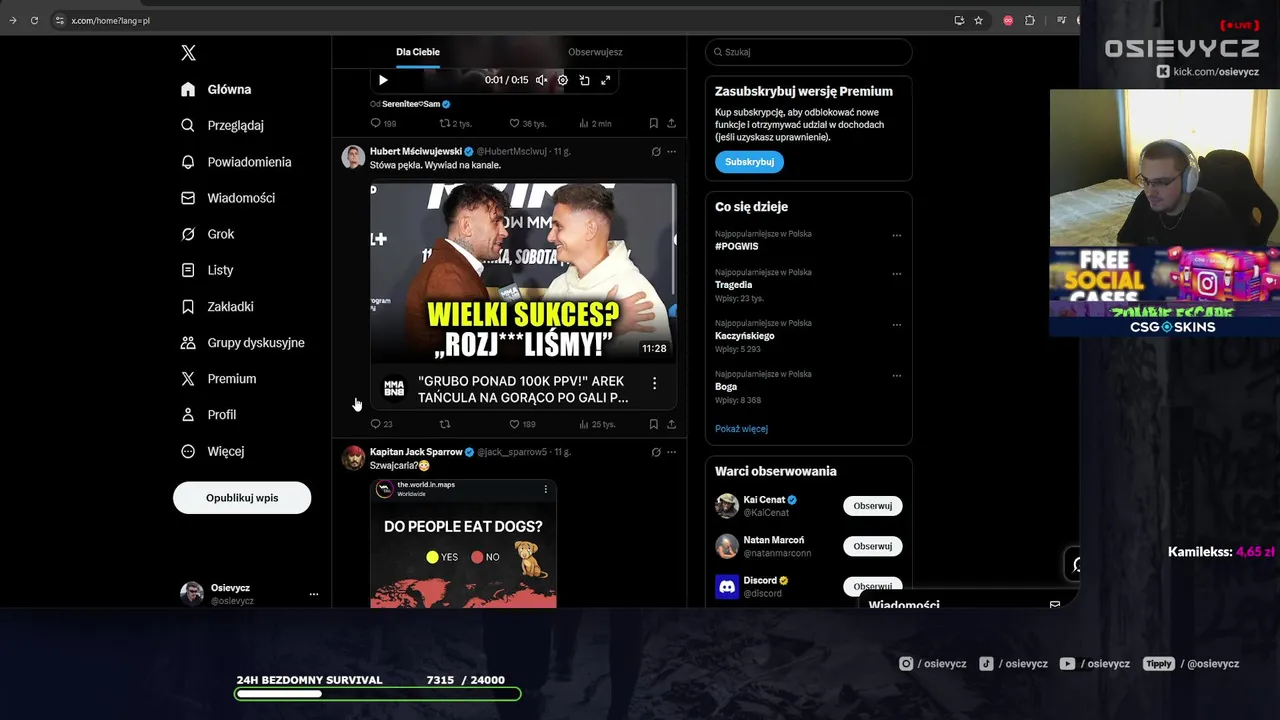Open MMA video thumbnail WIELKI SUKCES
The image size is (1280, 720).
pyautogui.click(x=523, y=272)
